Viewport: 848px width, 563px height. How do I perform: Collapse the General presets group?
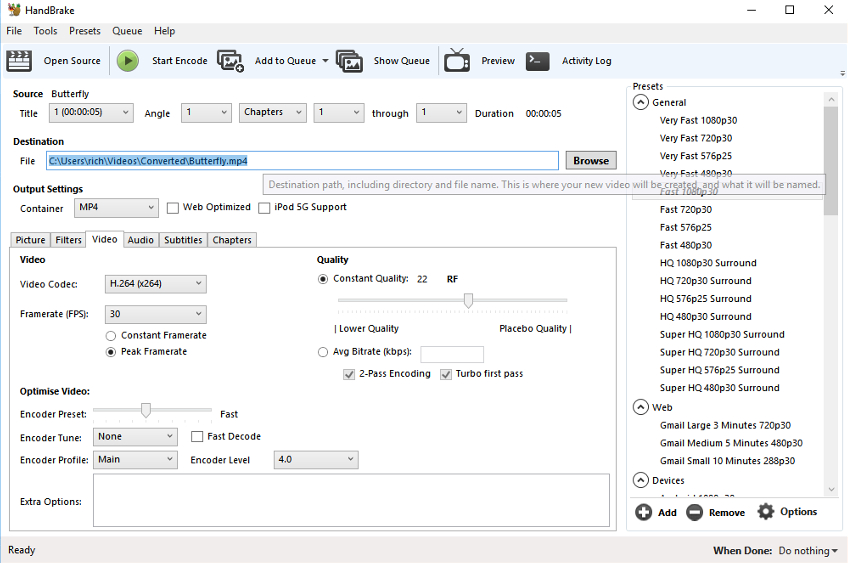[x=641, y=102]
